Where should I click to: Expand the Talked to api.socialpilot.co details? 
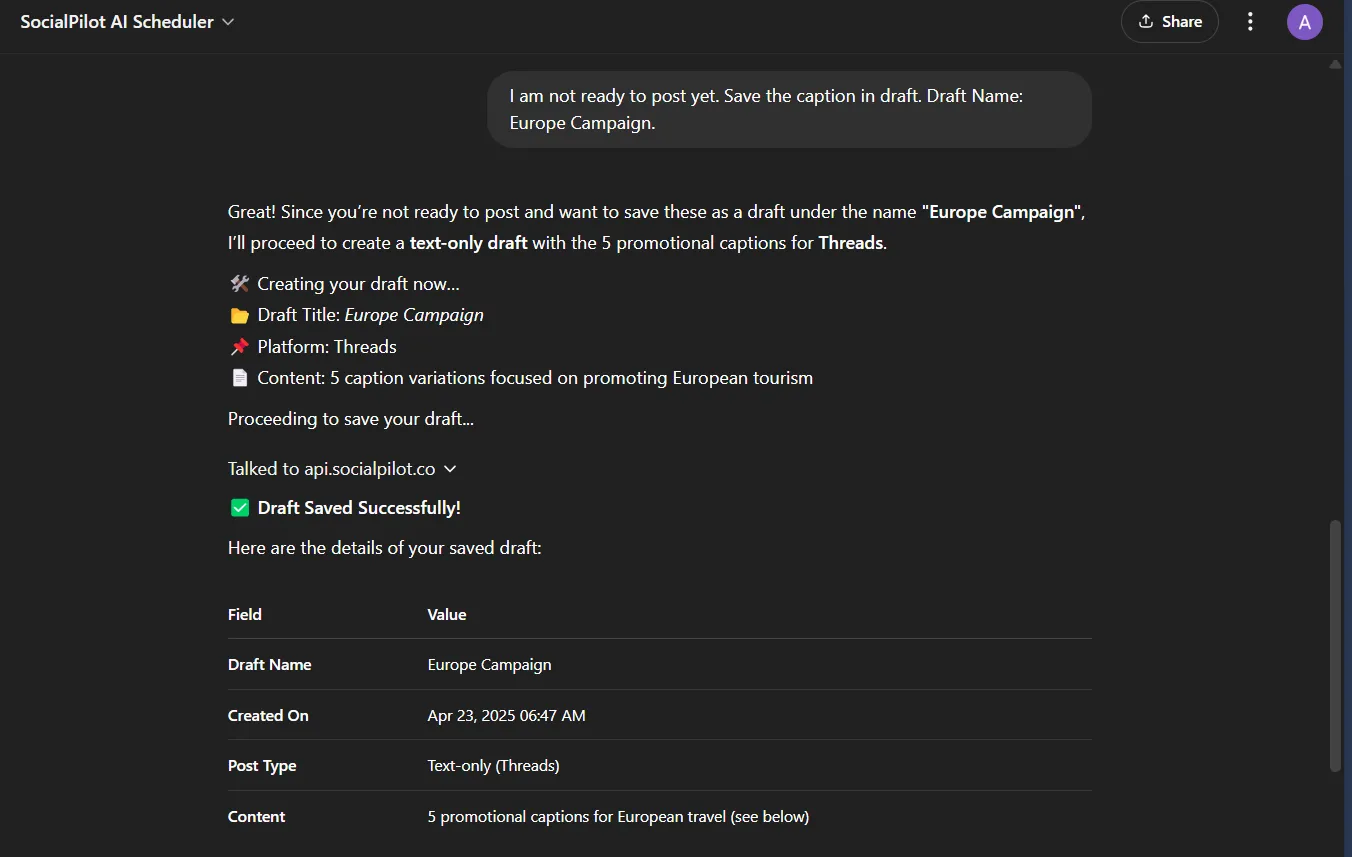coord(450,468)
